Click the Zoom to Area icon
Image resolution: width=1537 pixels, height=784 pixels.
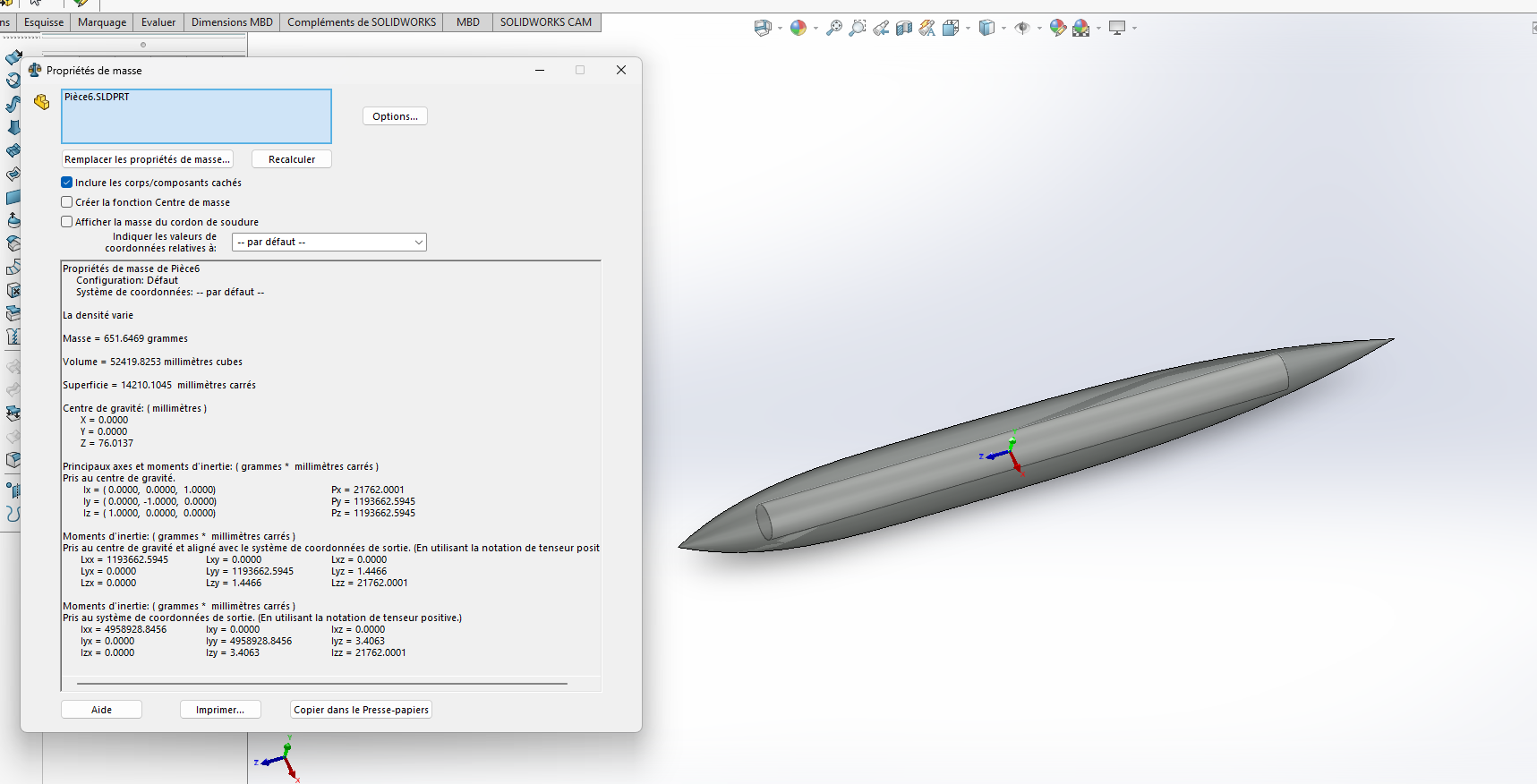858,28
